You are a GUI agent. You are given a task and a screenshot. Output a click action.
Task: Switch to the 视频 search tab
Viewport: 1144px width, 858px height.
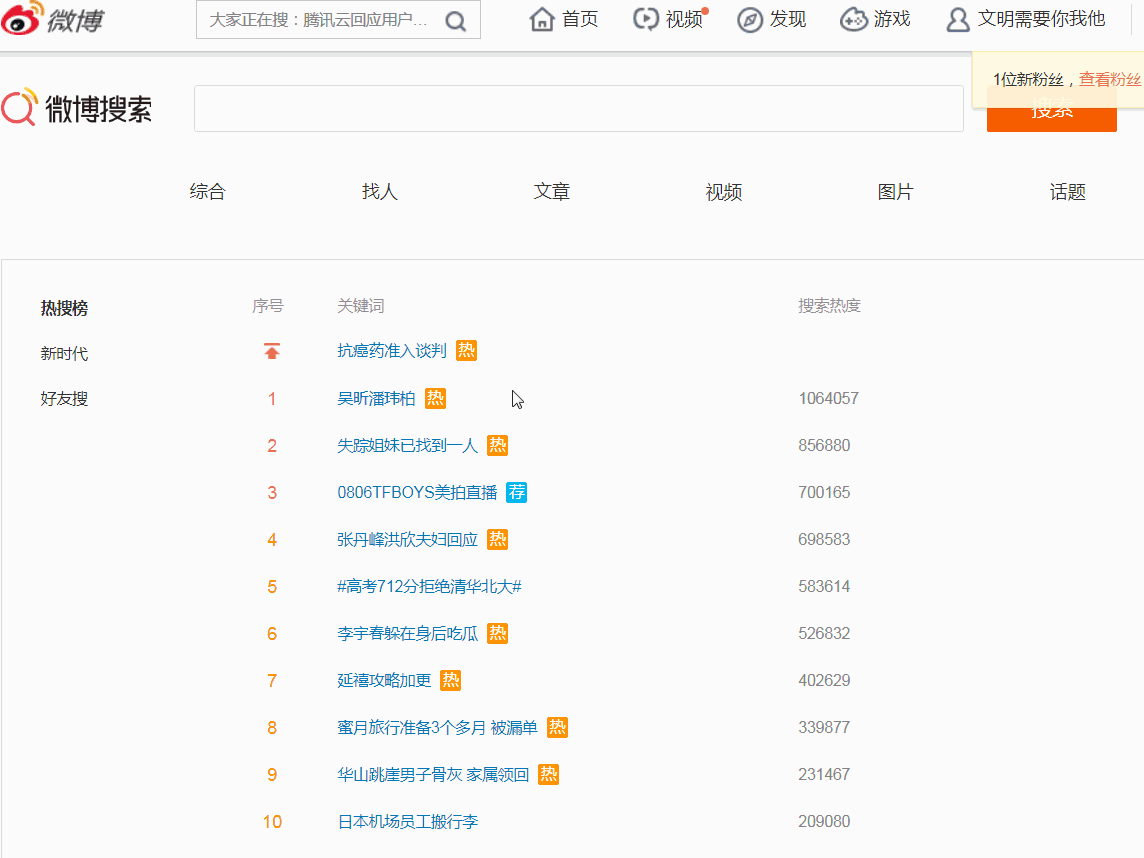[724, 192]
